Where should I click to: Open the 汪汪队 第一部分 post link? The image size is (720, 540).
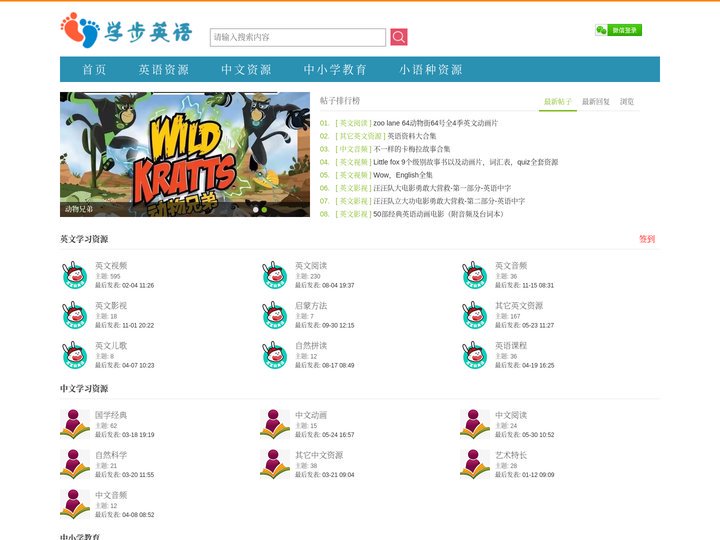442,188
